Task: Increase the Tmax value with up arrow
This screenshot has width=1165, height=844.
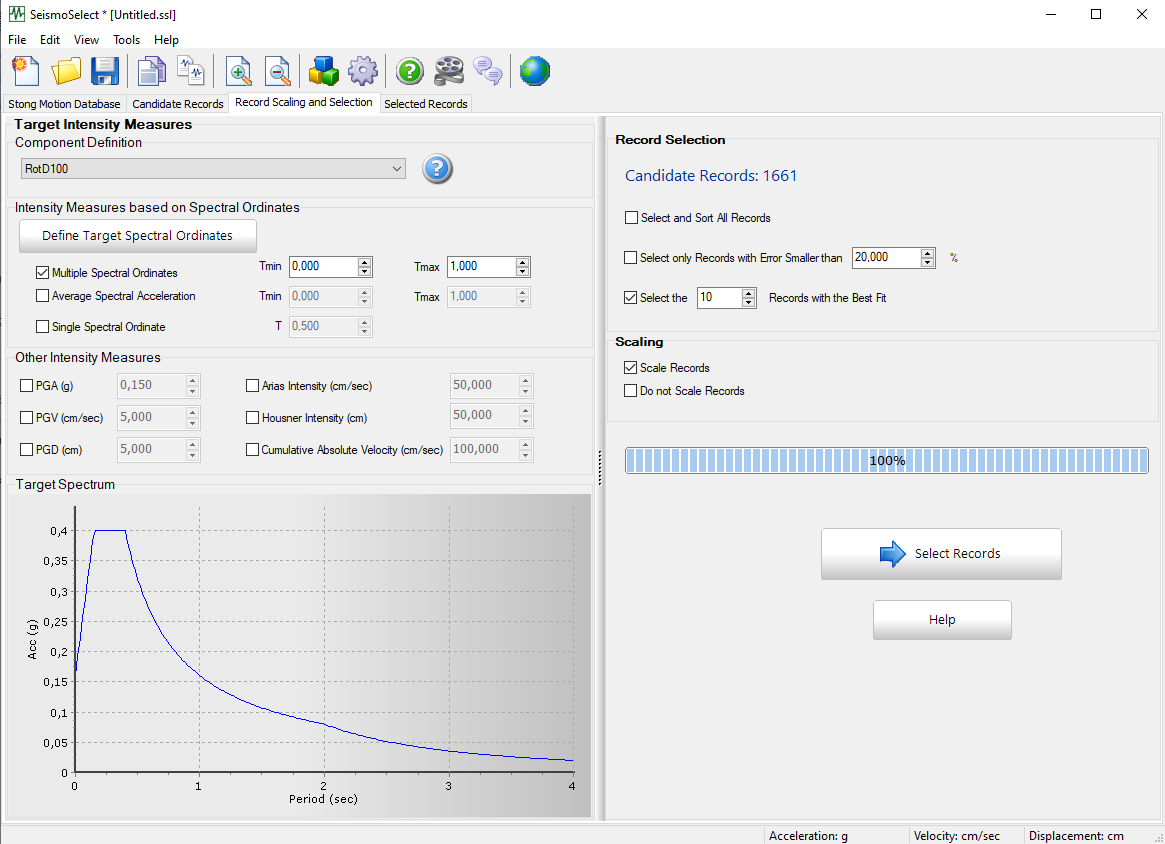Action: pos(522,262)
